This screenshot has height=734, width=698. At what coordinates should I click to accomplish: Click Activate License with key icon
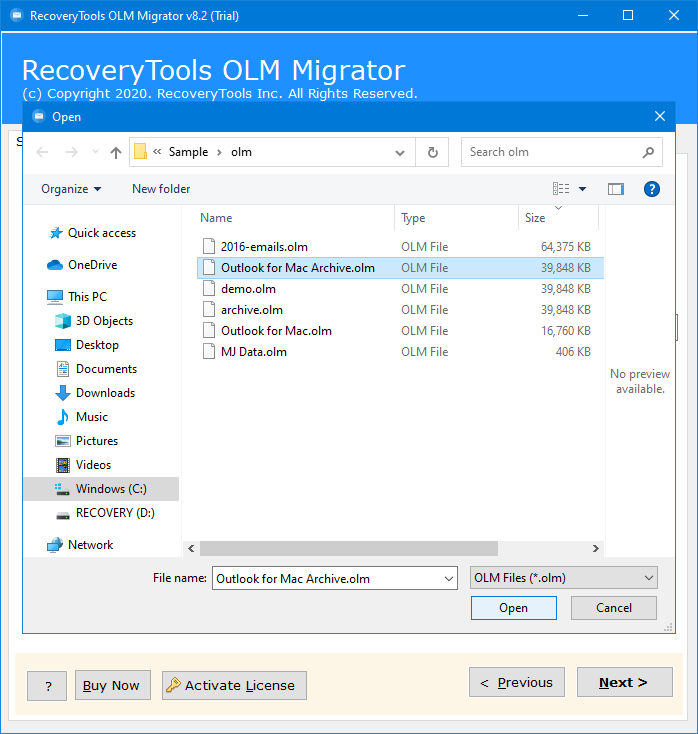pos(234,685)
